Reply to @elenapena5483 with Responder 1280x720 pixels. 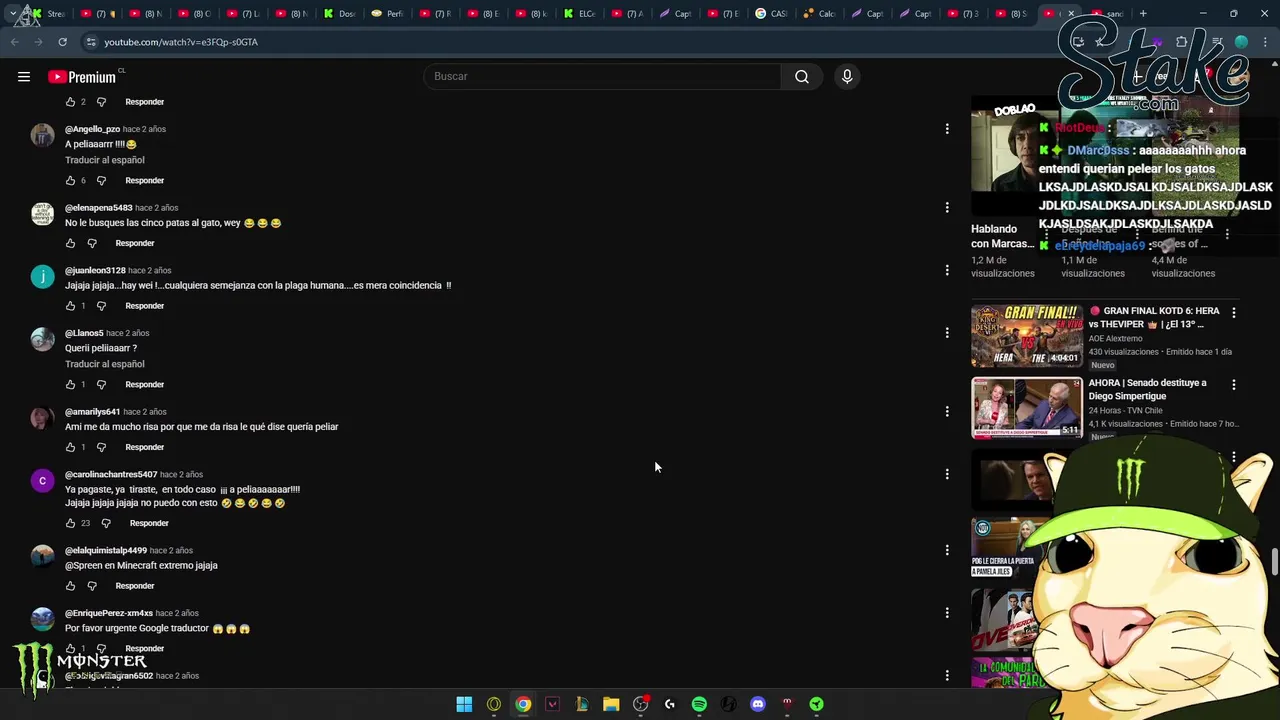click(134, 243)
